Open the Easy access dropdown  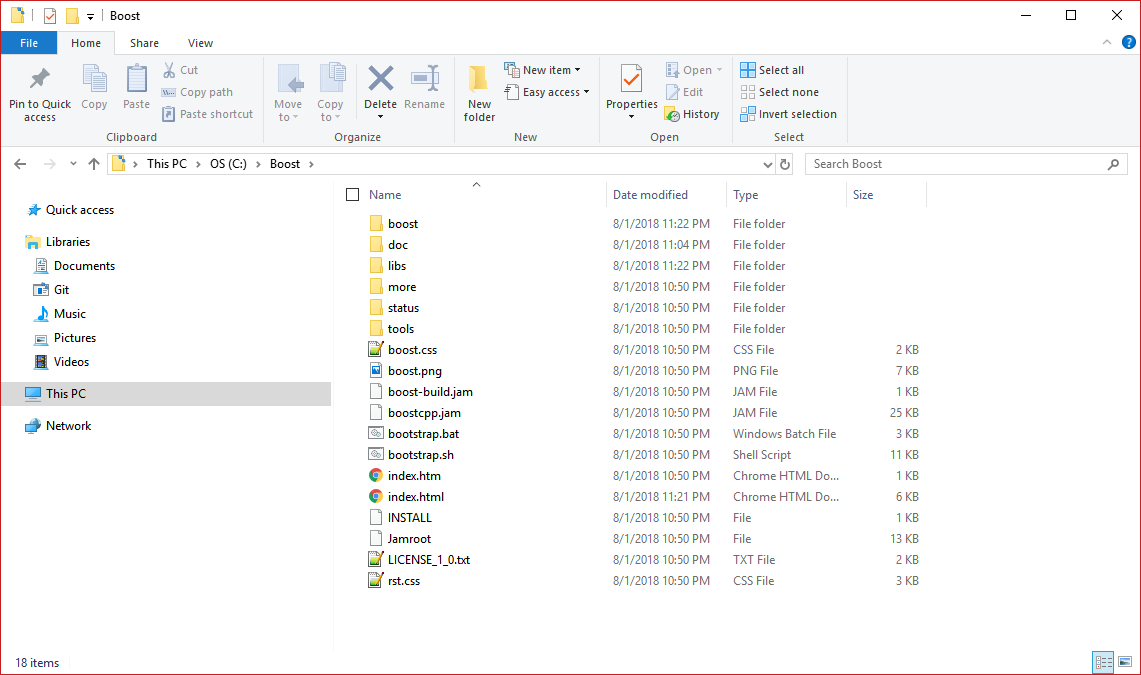pos(546,92)
